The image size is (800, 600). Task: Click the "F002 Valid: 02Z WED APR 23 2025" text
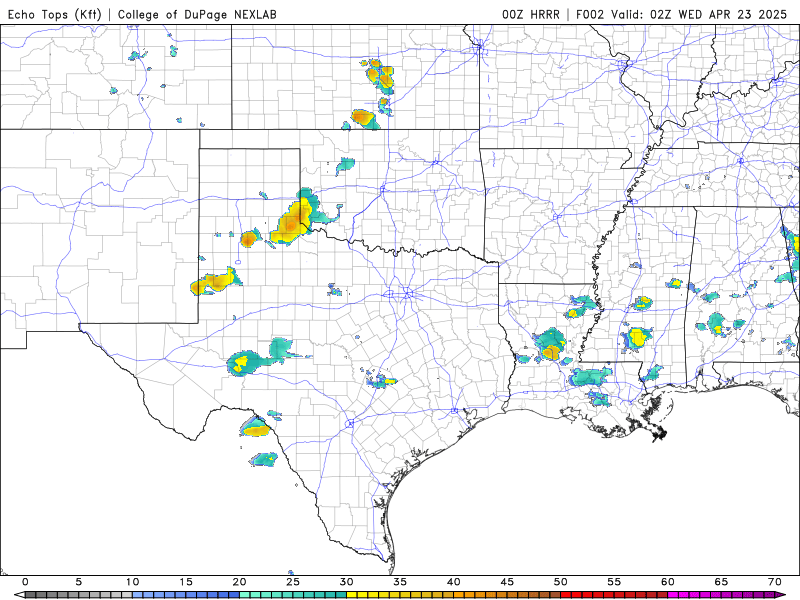pyautogui.click(x=682, y=14)
